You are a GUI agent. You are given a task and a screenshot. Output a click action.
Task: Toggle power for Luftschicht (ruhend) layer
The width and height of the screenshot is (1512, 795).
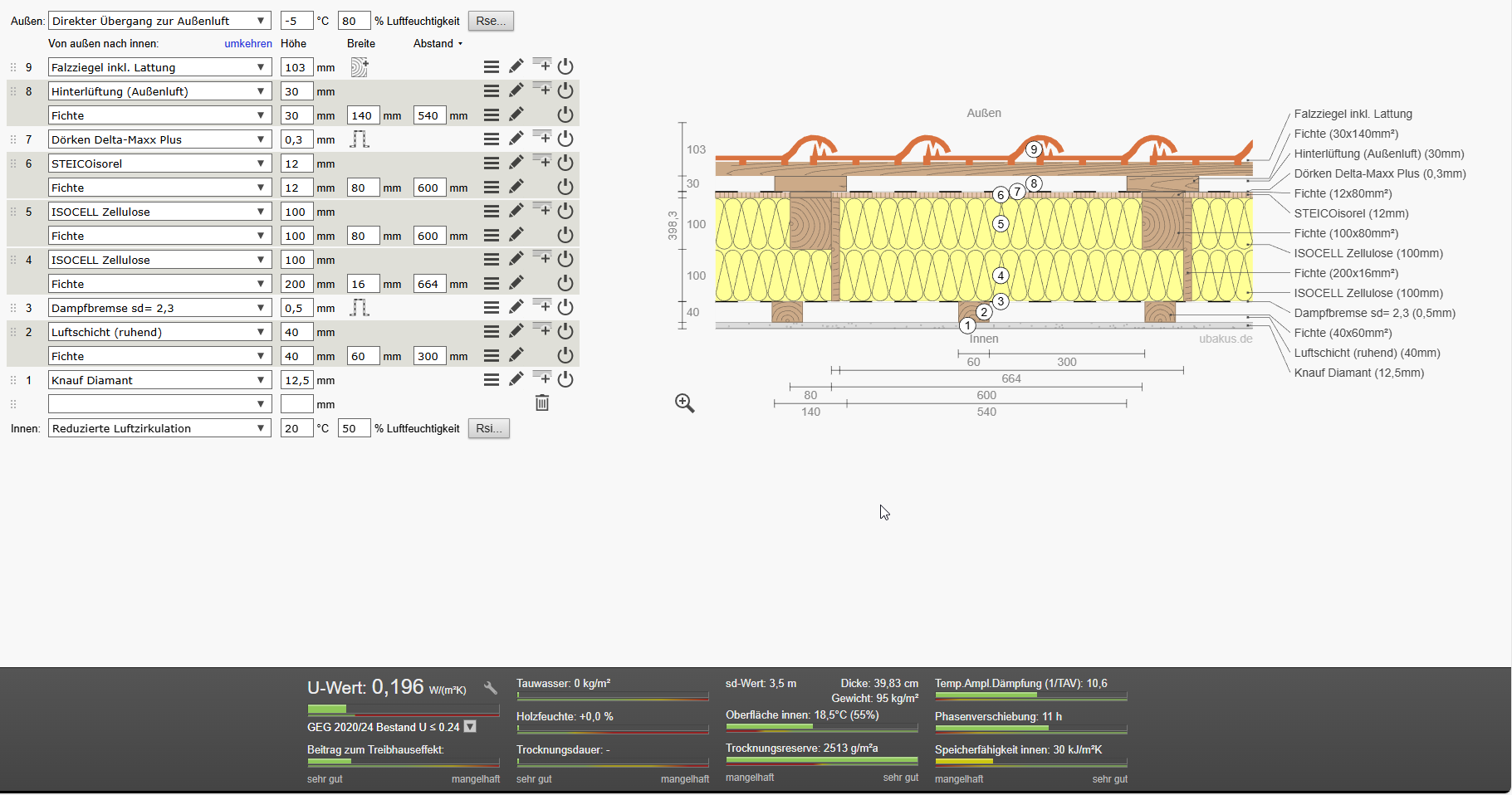pos(565,331)
